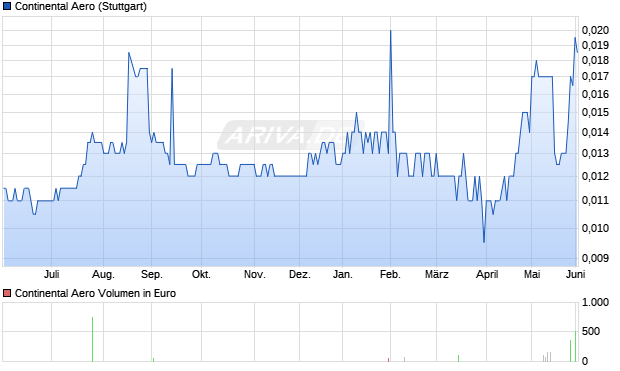Click the 0,018 price axis value

(595, 60)
